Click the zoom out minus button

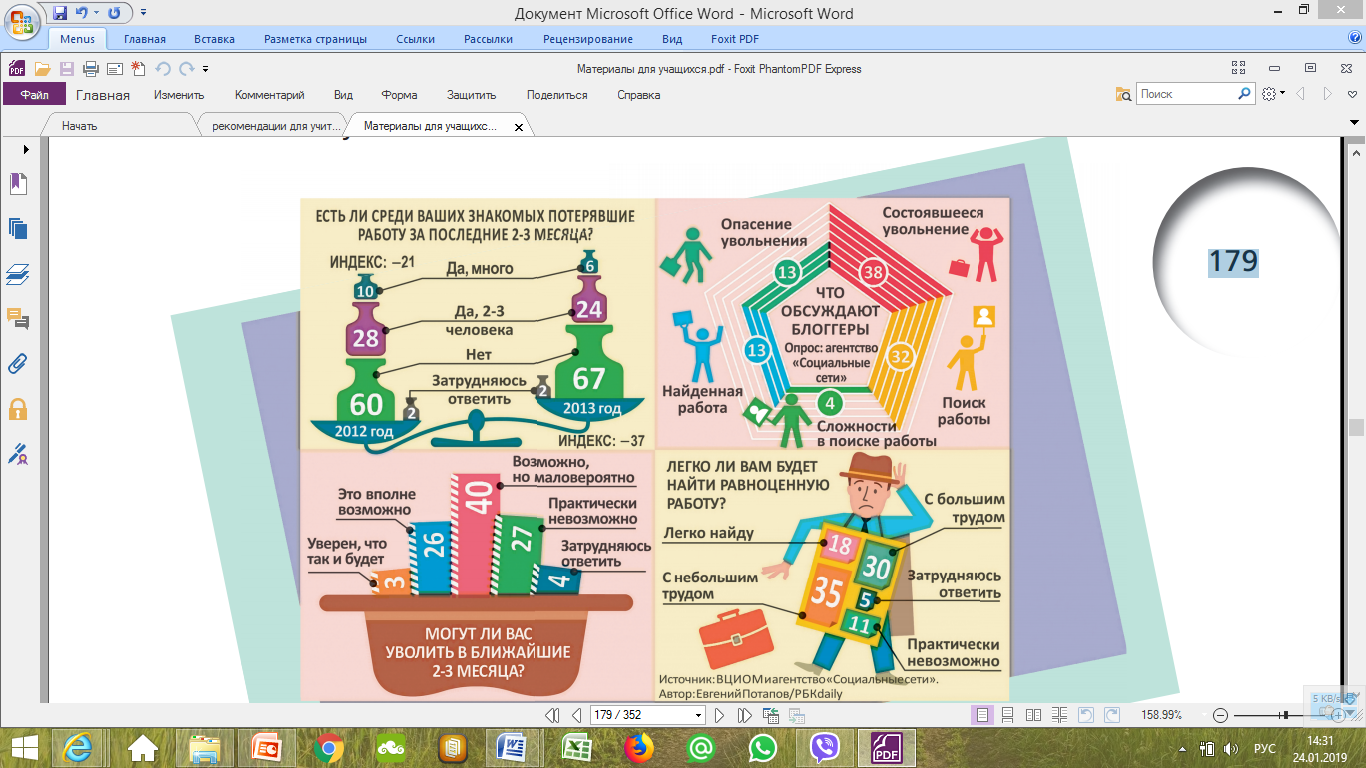point(1220,715)
